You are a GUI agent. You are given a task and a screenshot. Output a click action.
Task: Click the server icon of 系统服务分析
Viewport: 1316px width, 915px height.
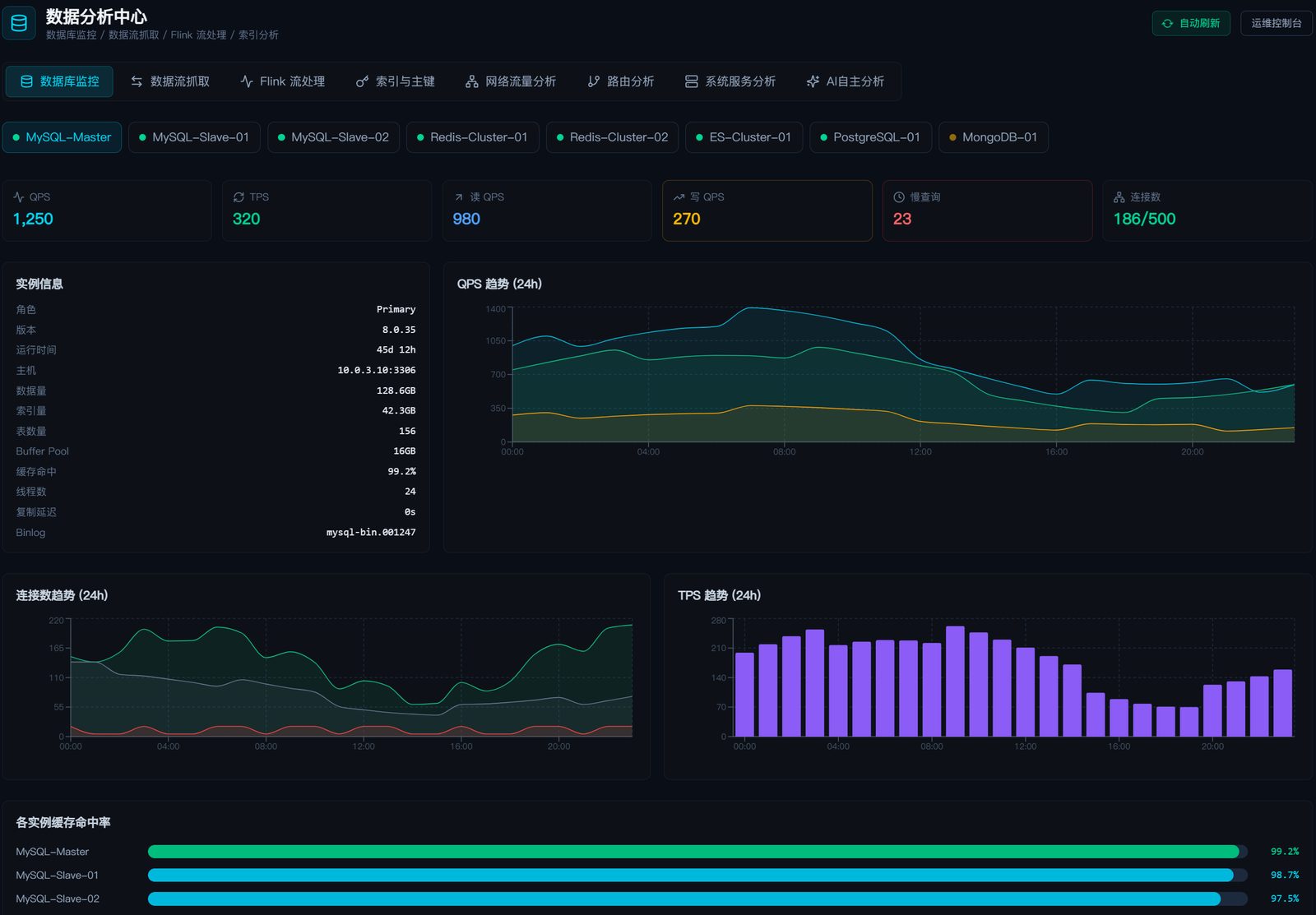(x=691, y=81)
